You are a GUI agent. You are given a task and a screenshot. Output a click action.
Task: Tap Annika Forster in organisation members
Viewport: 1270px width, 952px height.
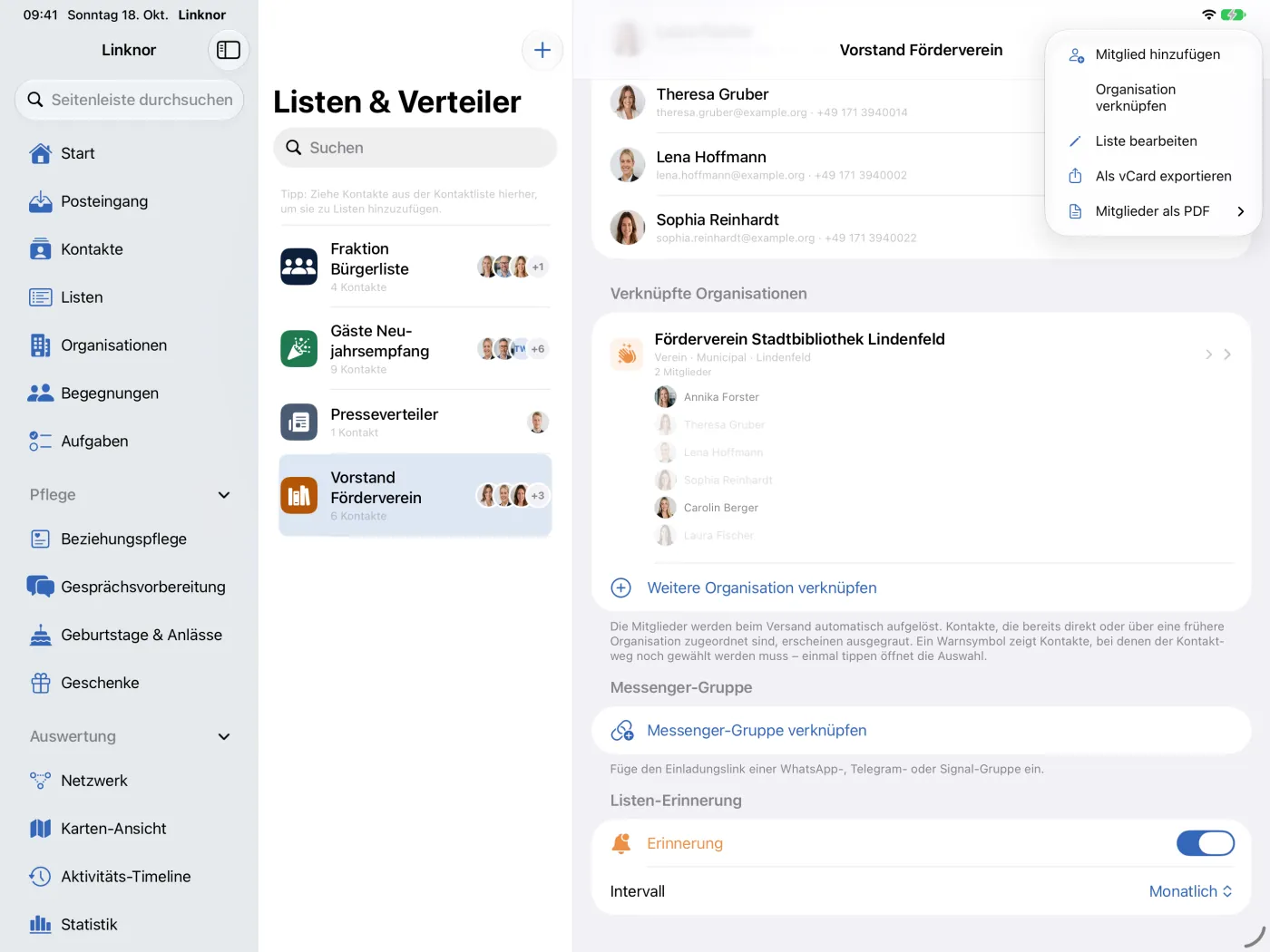pos(708,397)
